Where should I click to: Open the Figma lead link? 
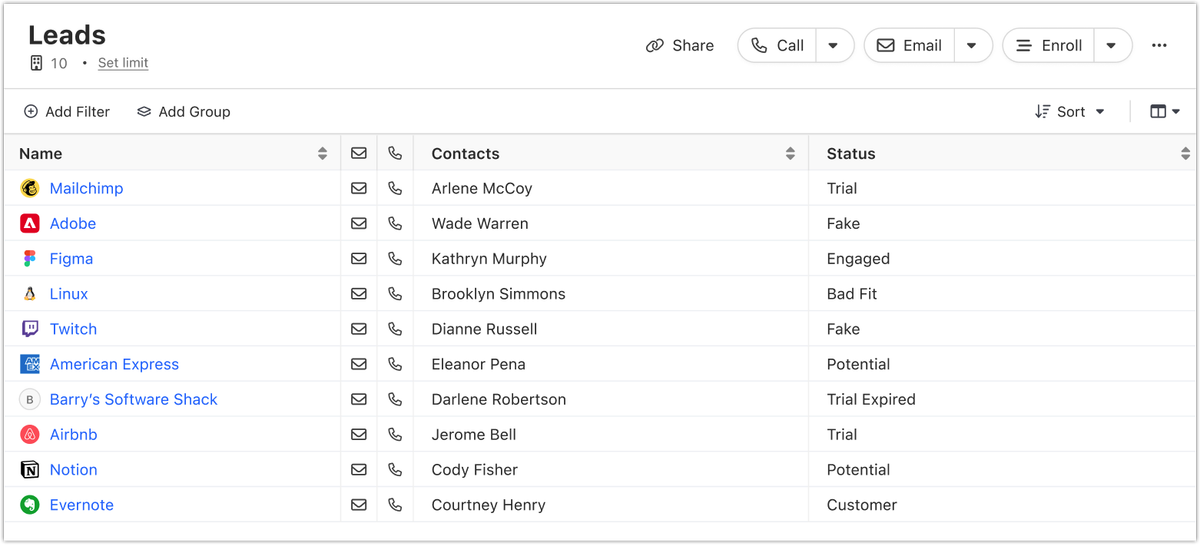point(71,258)
